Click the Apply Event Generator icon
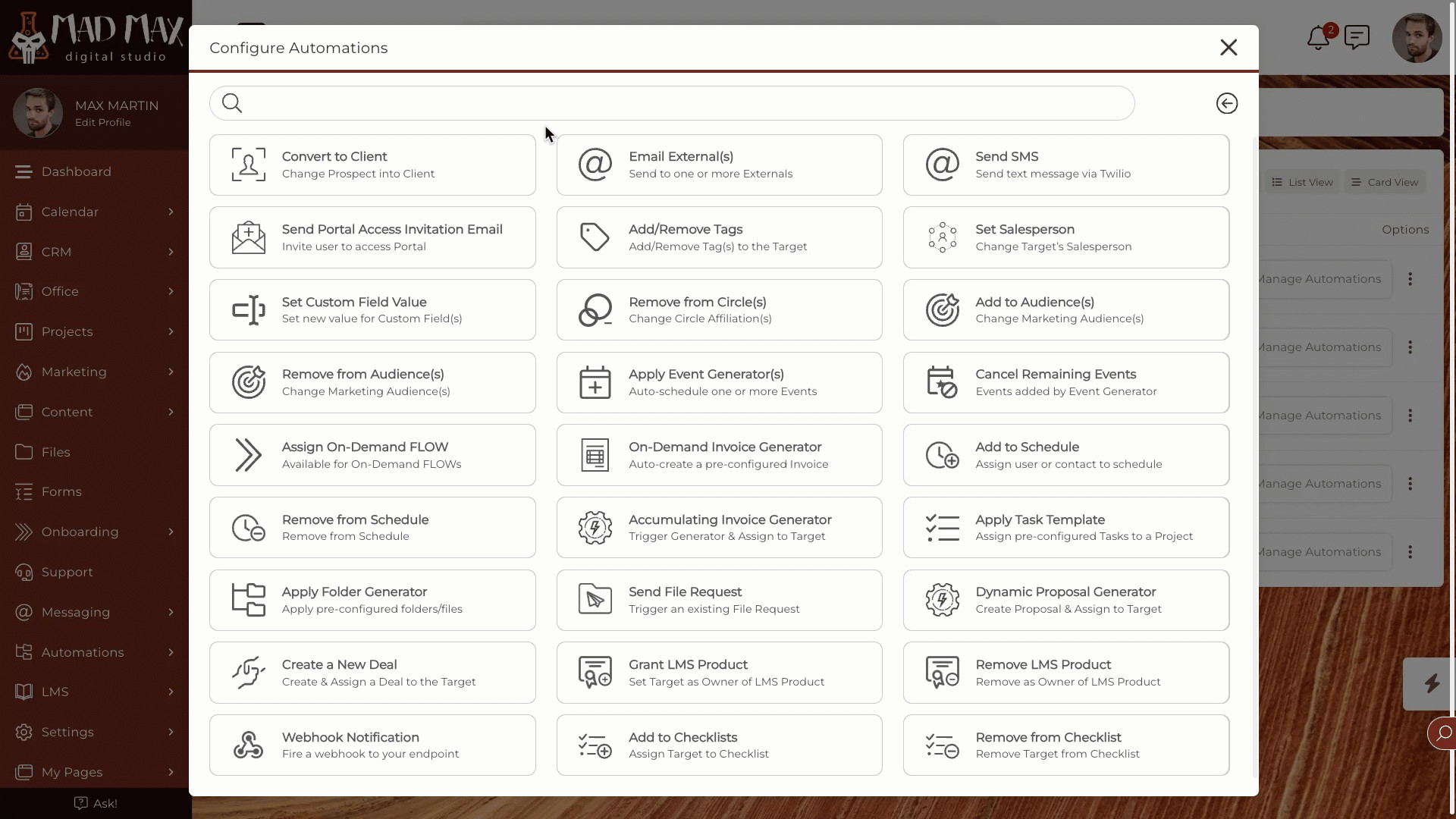This screenshot has width=1456, height=819. point(594,382)
